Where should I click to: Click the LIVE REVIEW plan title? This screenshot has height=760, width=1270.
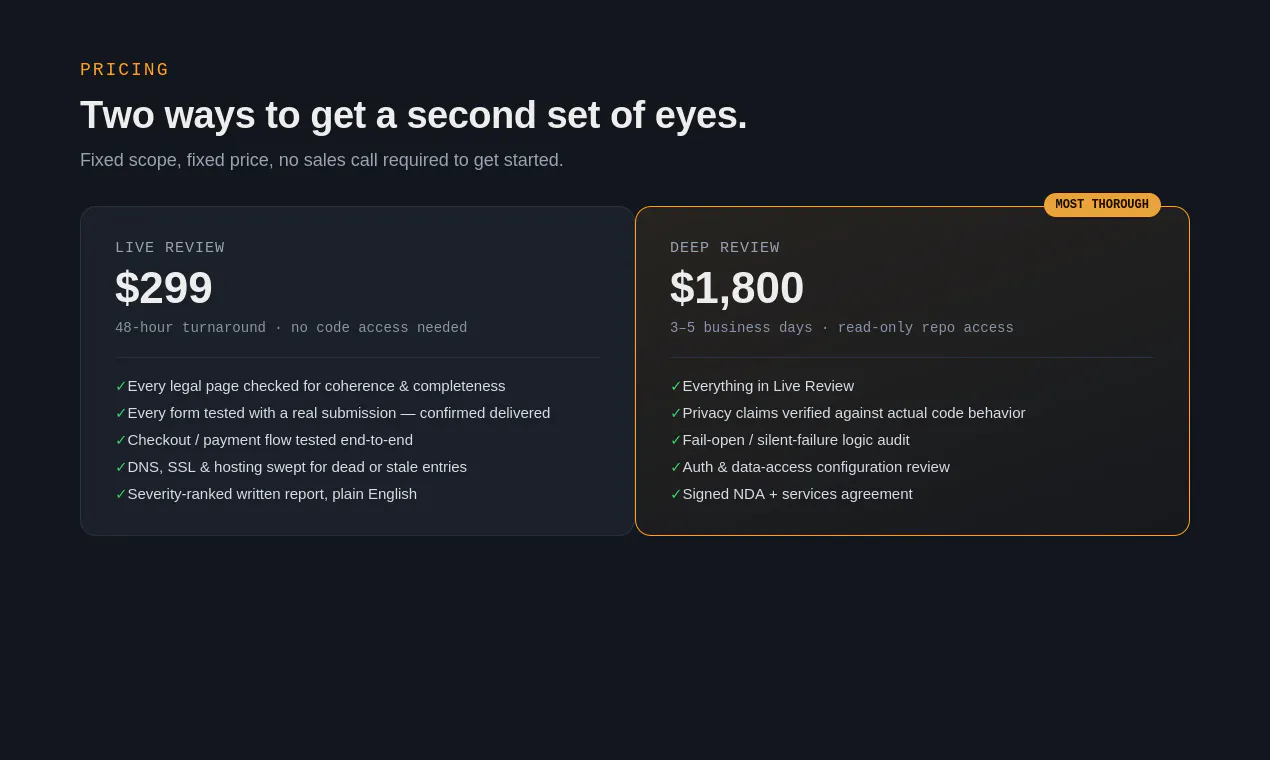pyautogui.click(x=170, y=248)
